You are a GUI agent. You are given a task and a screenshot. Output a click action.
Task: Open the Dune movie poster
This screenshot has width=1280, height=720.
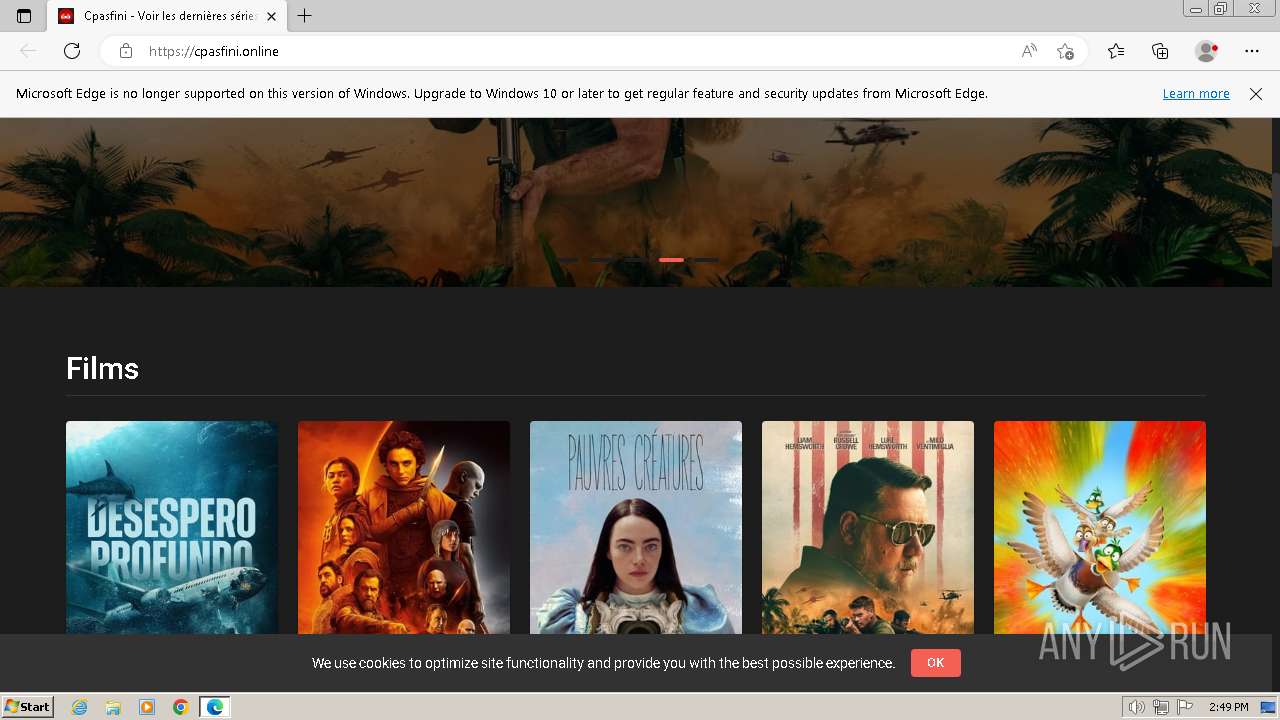(x=404, y=527)
